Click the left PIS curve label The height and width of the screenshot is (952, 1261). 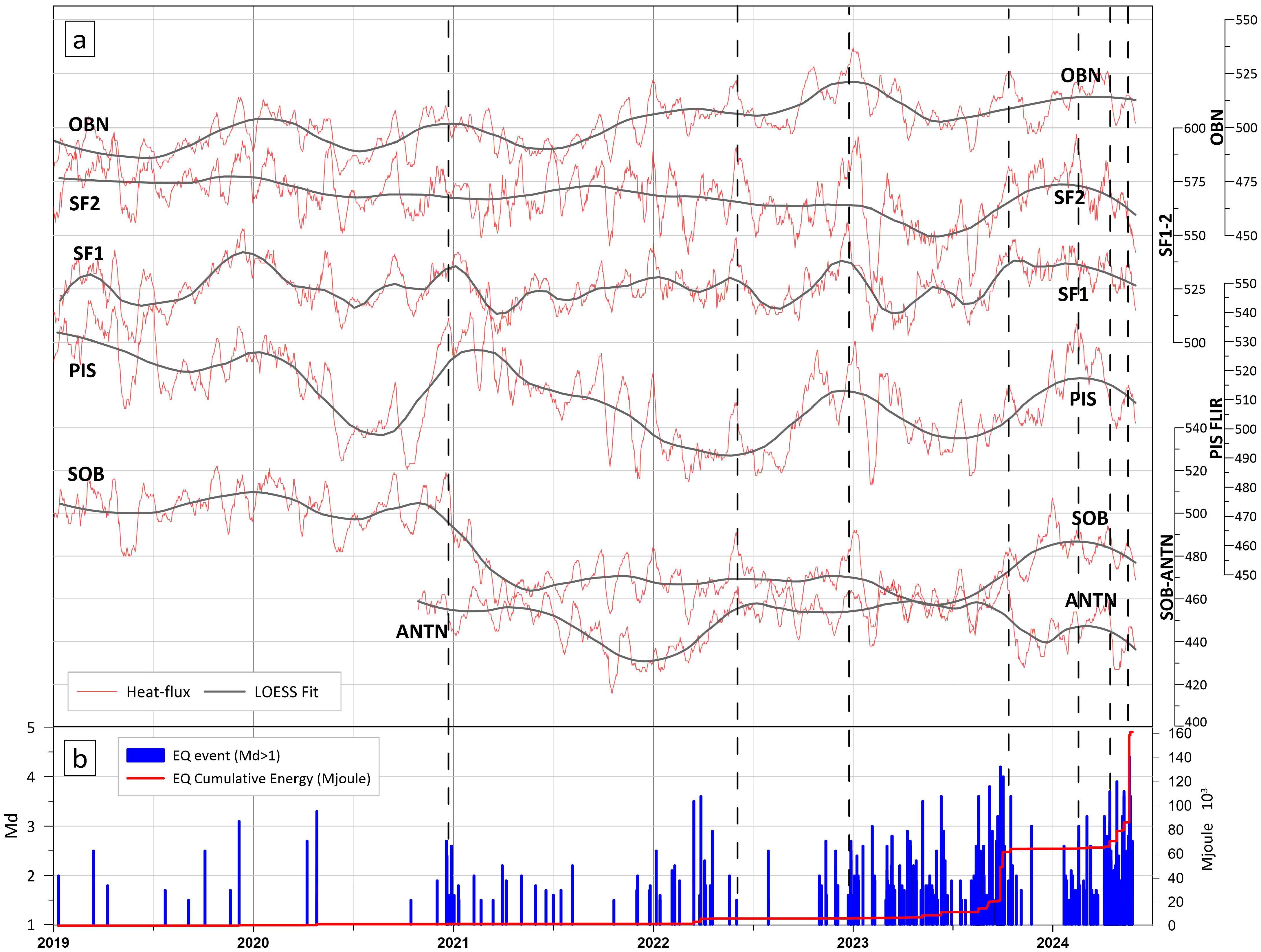(82, 371)
